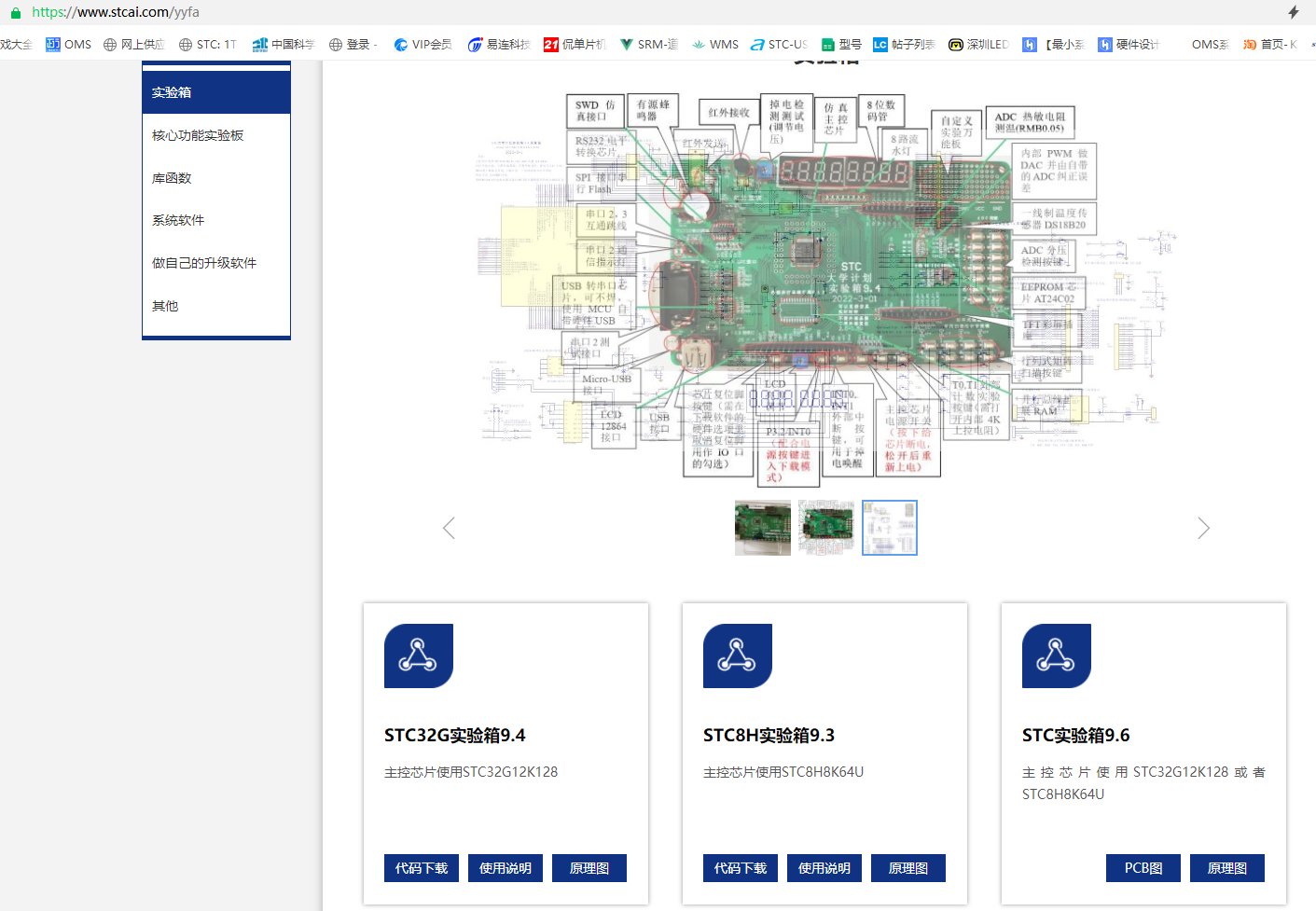The image size is (1316, 911).
Task: Open the 首页-K bookmark
Action: point(1270,44)
